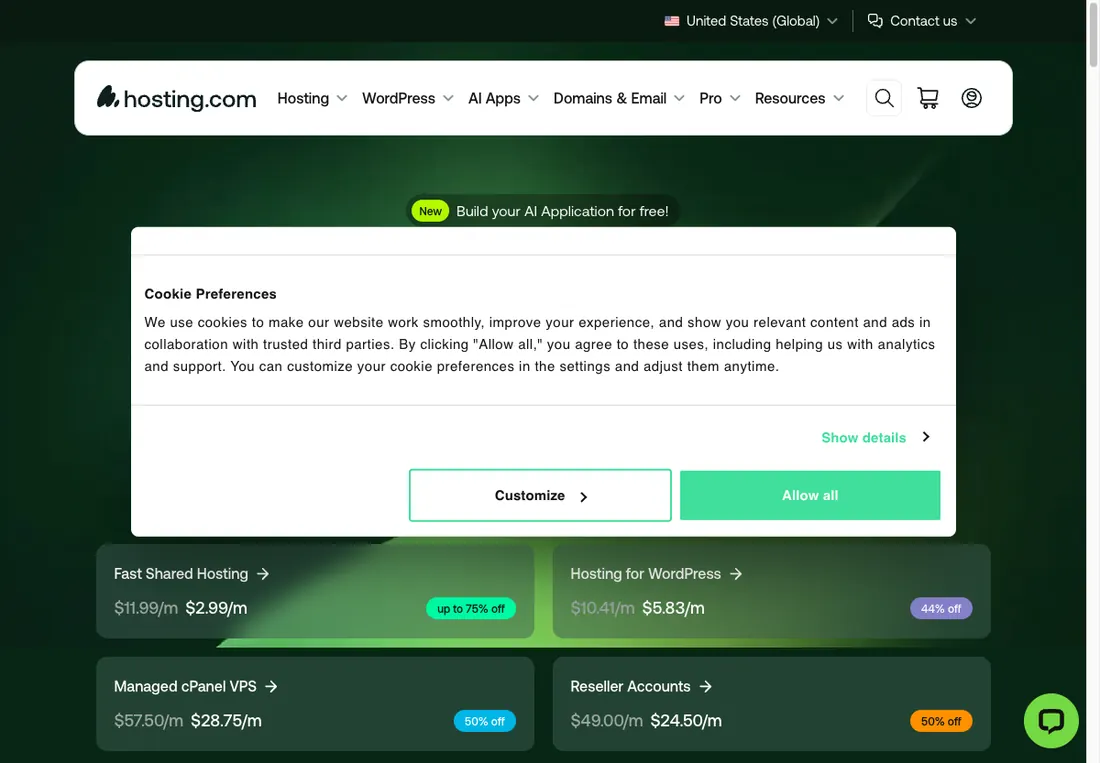
Task: Open the search magnifier icon
Action: (884, 98)
